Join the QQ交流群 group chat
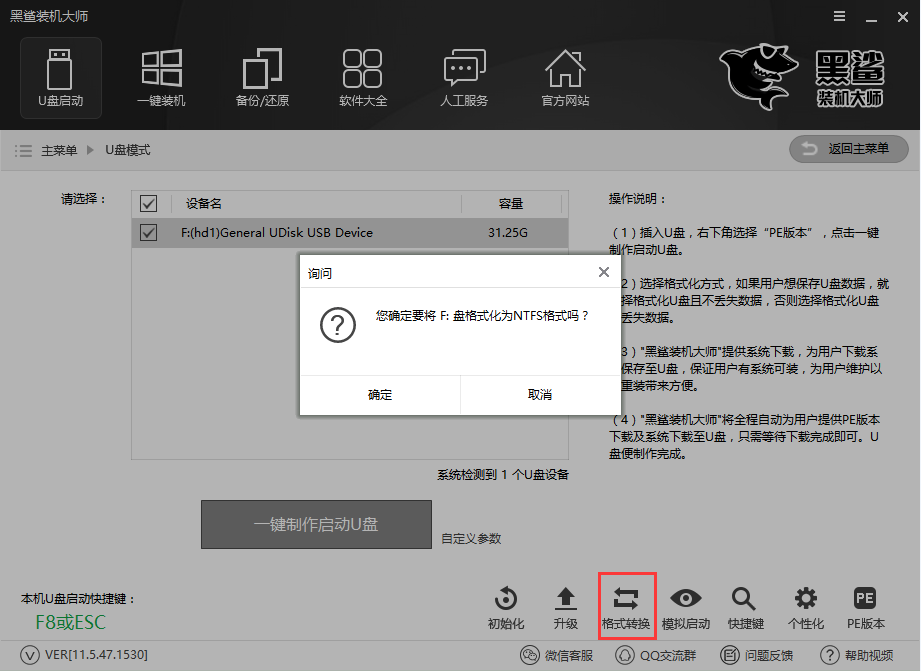The image size is (921, 671). [x=662, y=654]
